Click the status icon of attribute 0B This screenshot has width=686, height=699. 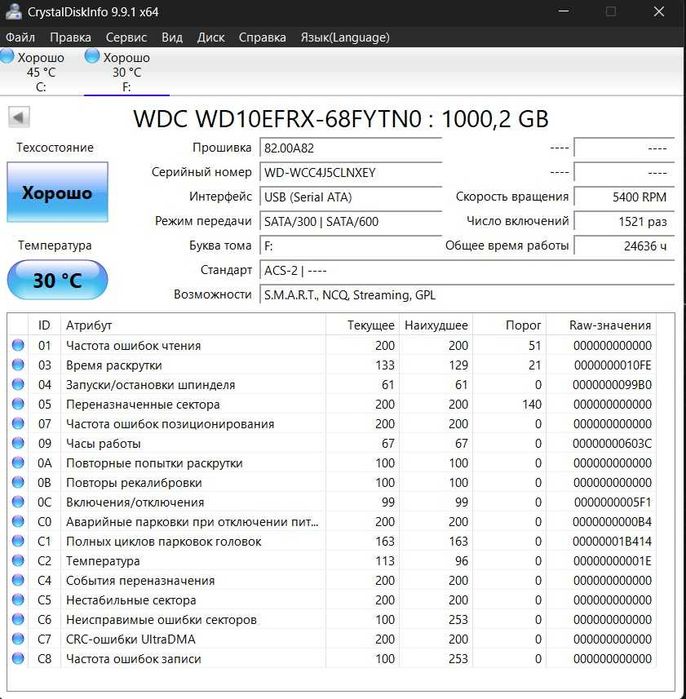click(x=18, y=482)
